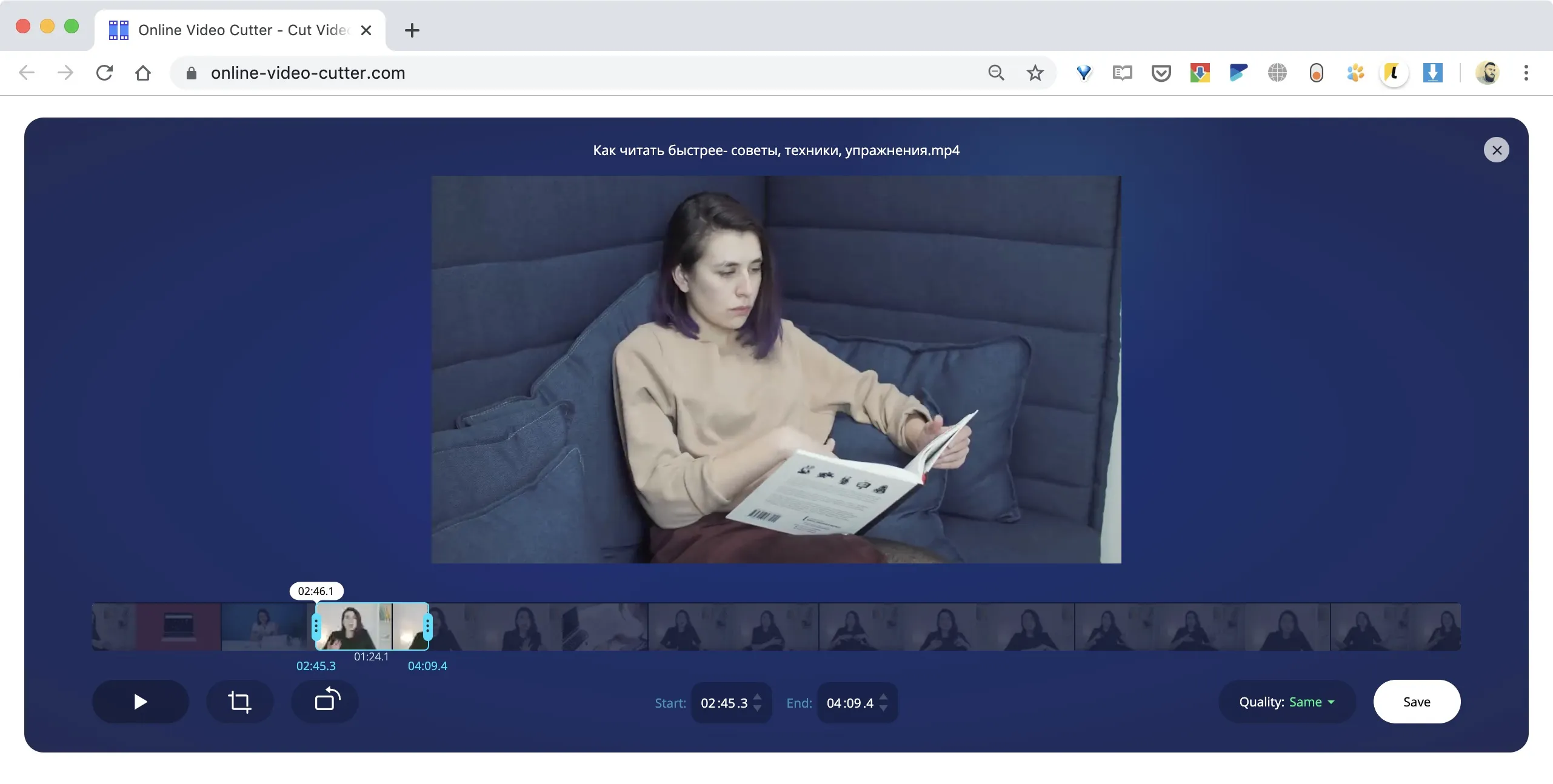Reload the page
The width and height of the screenshot is (1553, 784).
pyautogui.click(x=104, y=73)
